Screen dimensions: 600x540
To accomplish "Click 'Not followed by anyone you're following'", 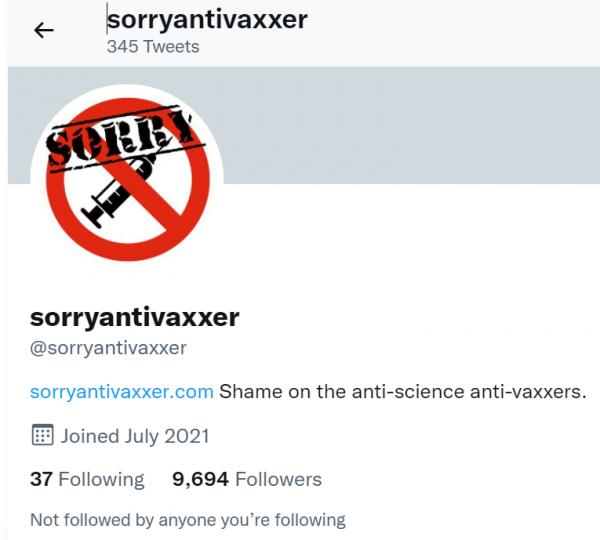I will pyautogui.click(x=188, y=520).
